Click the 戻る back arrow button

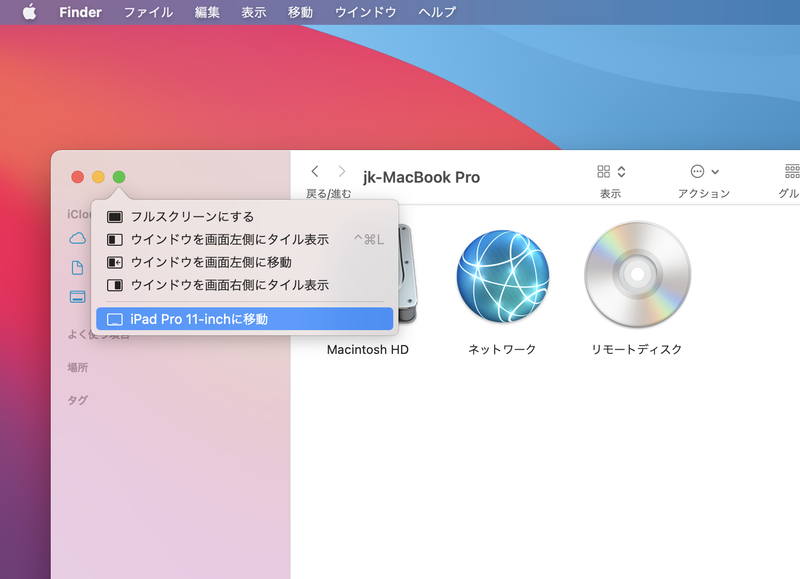pos(316,171)
